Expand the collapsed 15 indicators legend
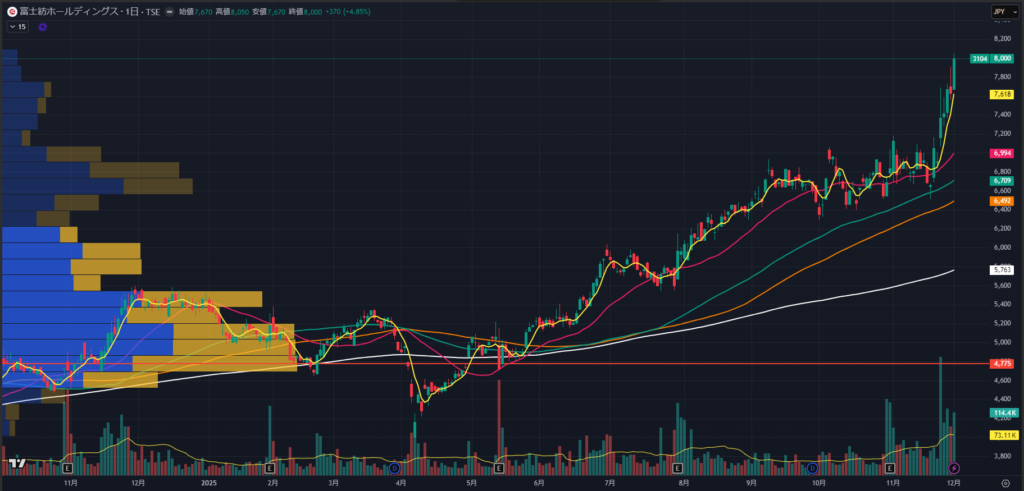The image size is (1024, 491). click(x=17, y=27)
